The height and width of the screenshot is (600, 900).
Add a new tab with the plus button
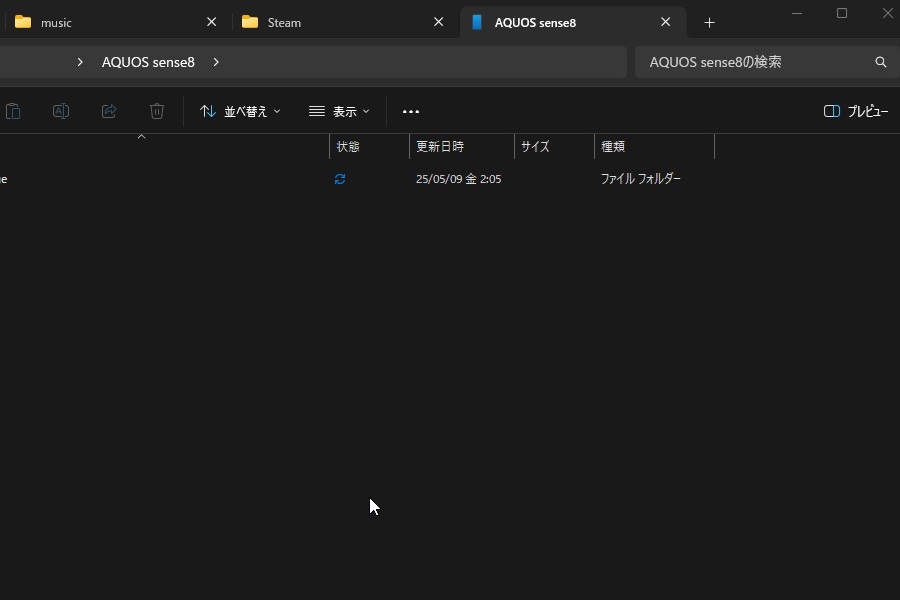[x=709, y=22]
